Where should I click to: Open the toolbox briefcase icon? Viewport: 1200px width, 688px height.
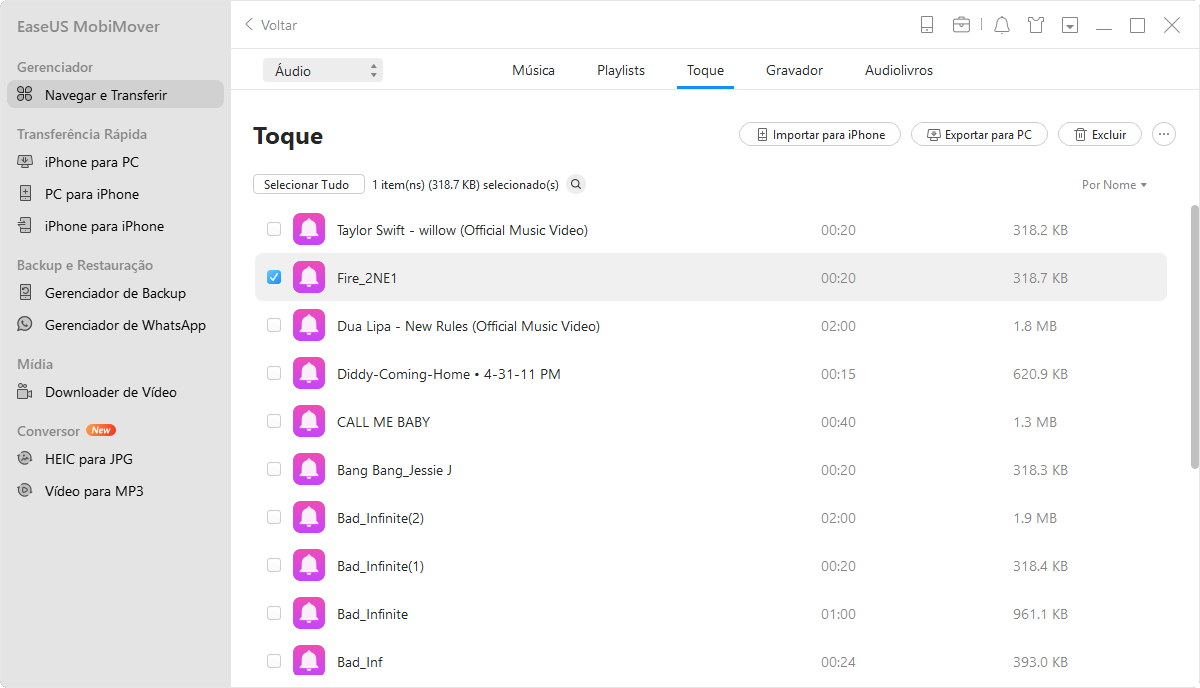(961, 25)
